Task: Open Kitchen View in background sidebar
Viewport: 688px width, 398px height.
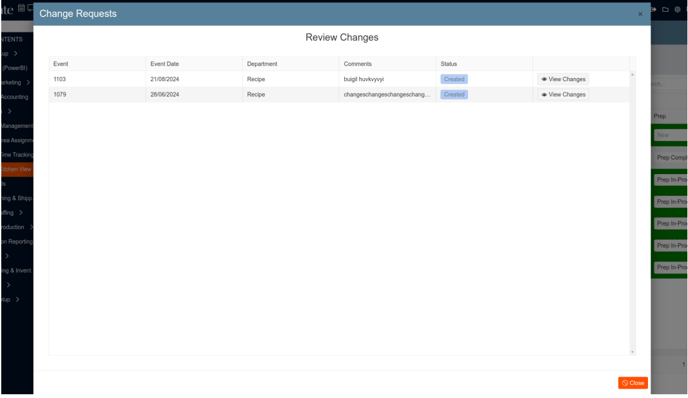Action: (17, 169)
